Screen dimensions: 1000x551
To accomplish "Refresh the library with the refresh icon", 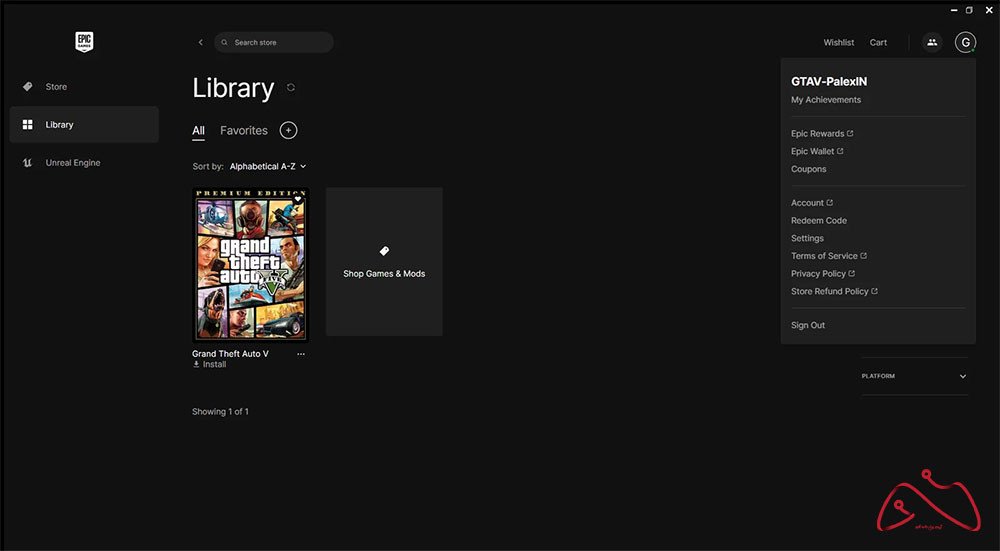I will [x=291, y=88].
